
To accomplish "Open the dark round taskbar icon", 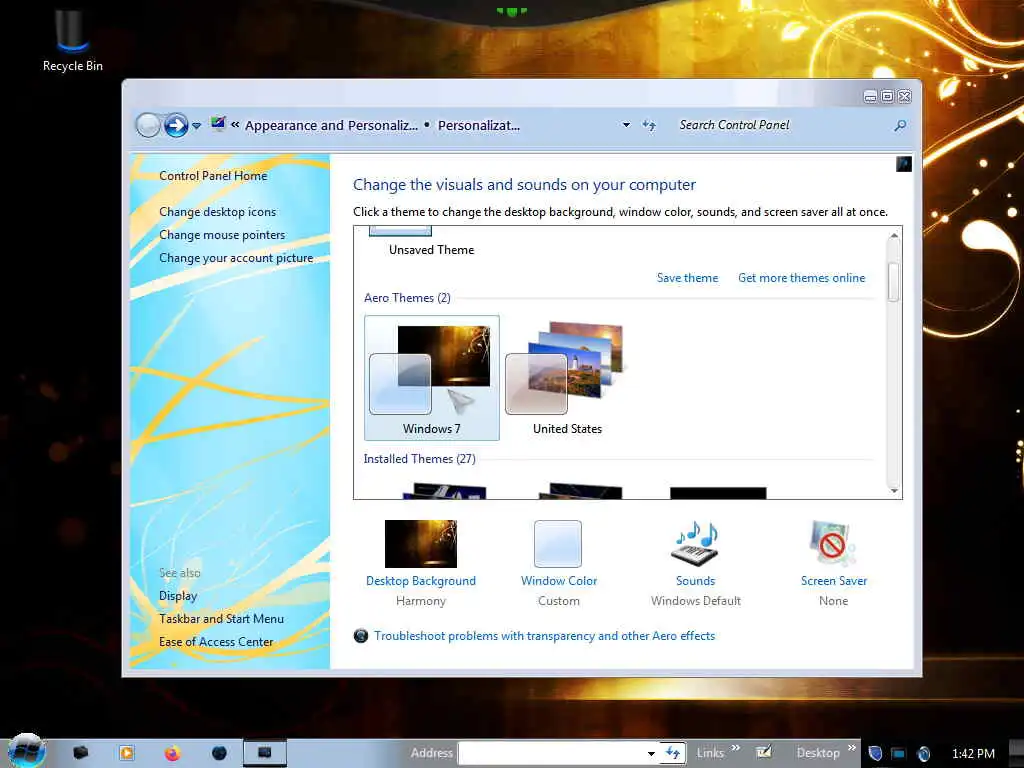I will [x=219, y=753].
